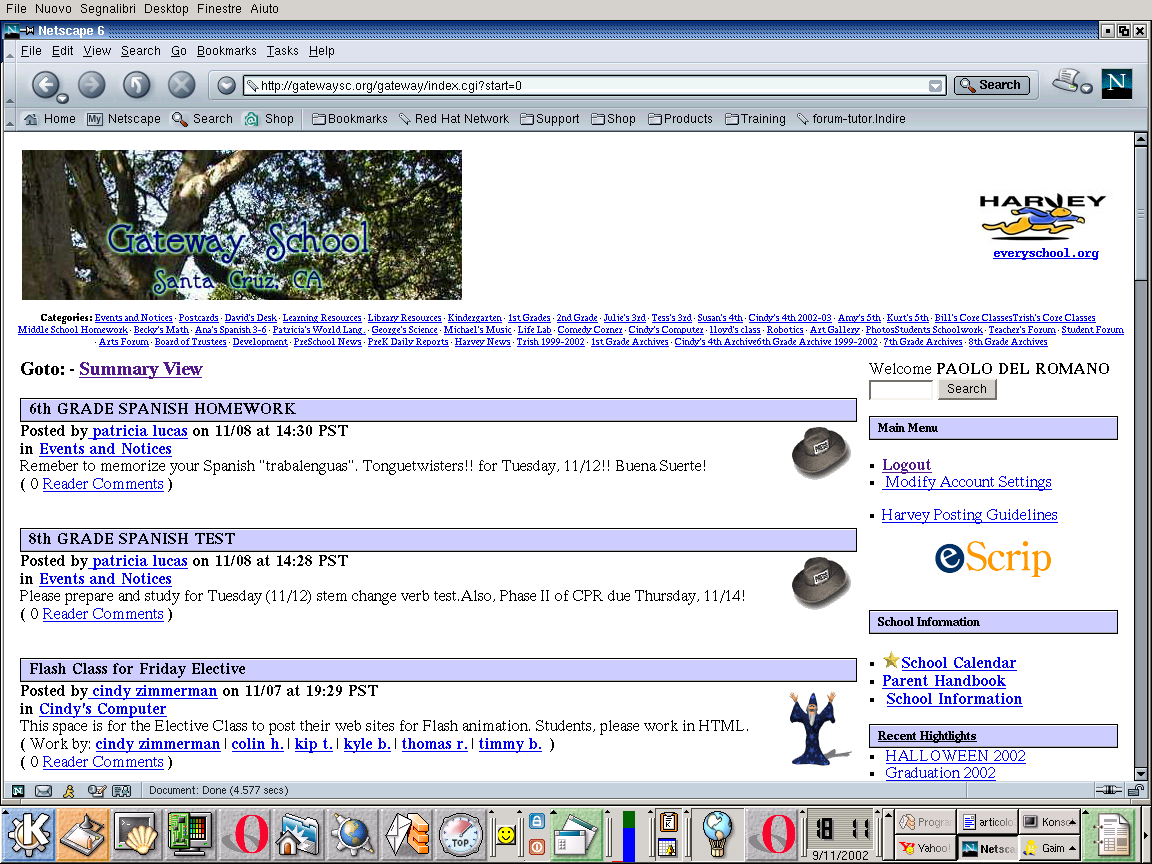The width and height of the screenshot is (1152, 864).
Task: Click the Print icon in the navigation toolbar
Action: tap(1067, 81)
